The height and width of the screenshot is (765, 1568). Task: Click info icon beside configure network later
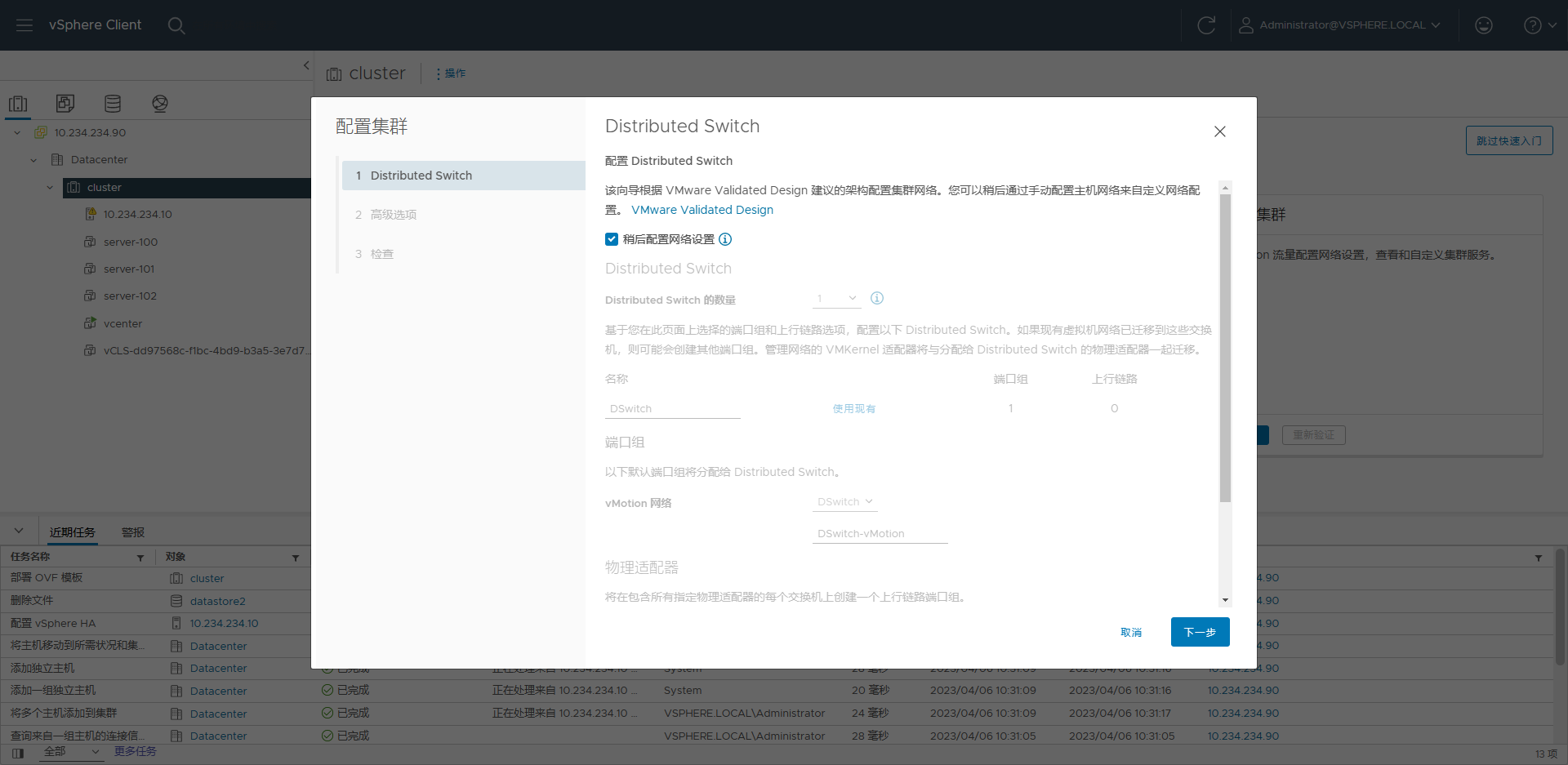click(x=725, y=239)
